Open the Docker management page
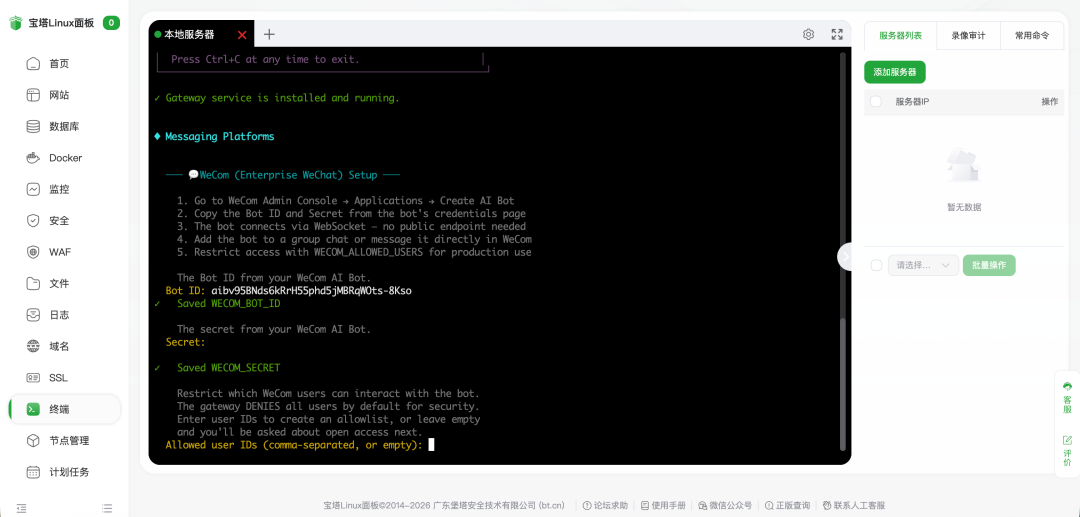This screenshot has height=517, width=1080. coord(64,158)
